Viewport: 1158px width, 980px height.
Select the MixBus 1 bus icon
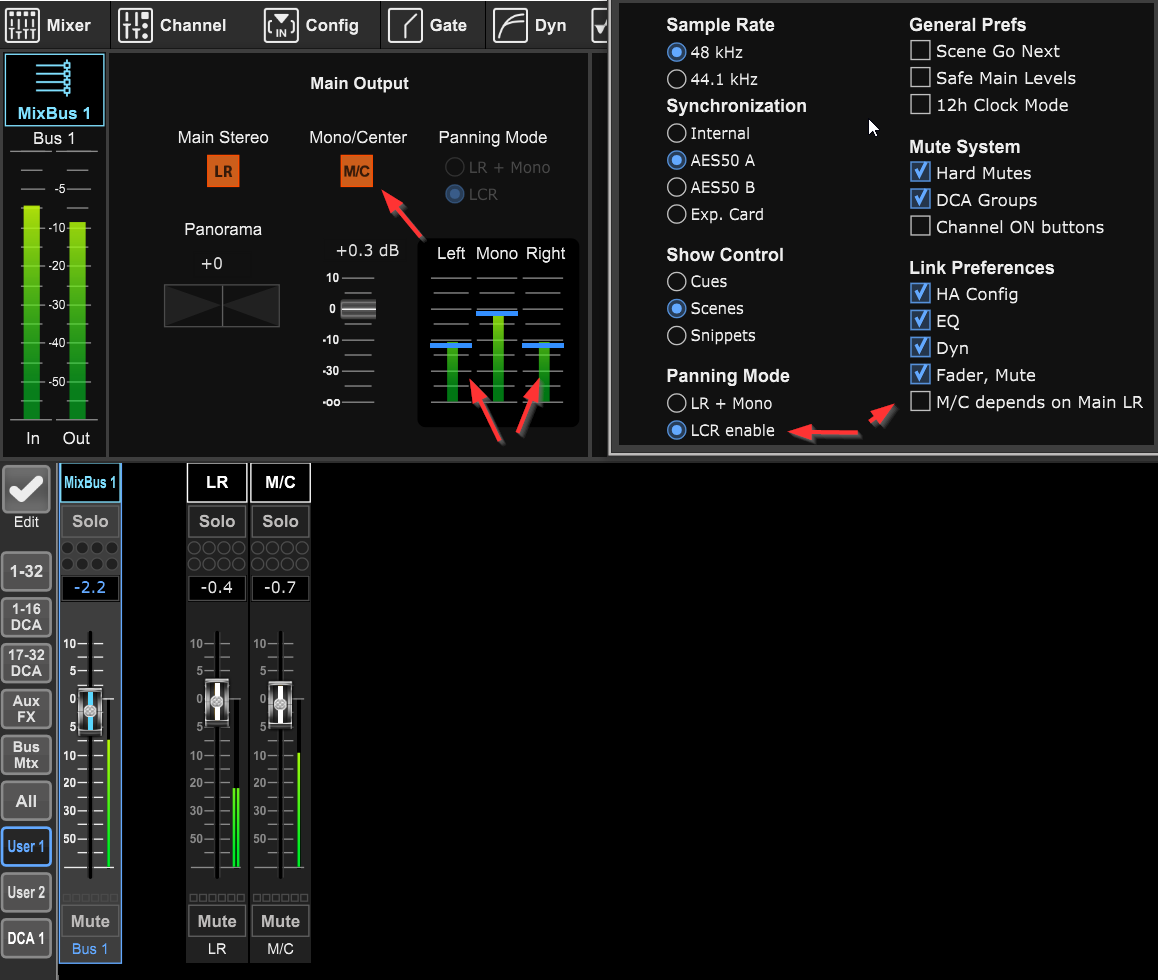54,90
